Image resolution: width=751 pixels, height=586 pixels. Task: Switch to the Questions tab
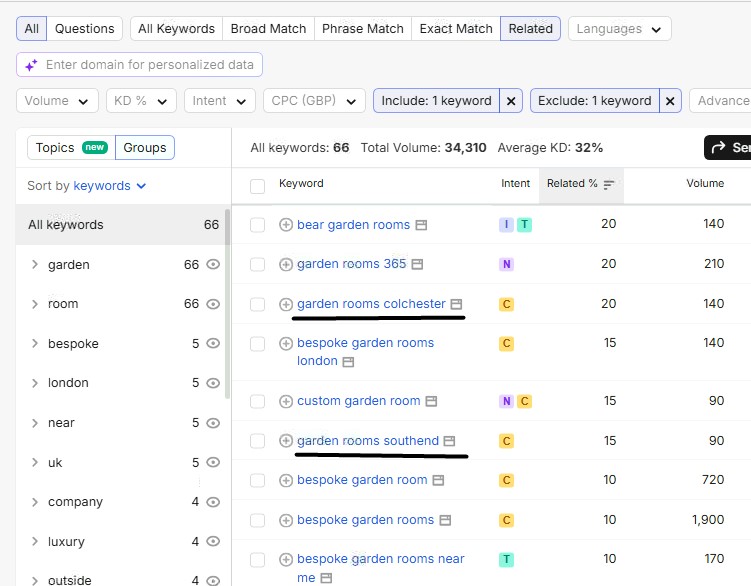coord(85,29)
